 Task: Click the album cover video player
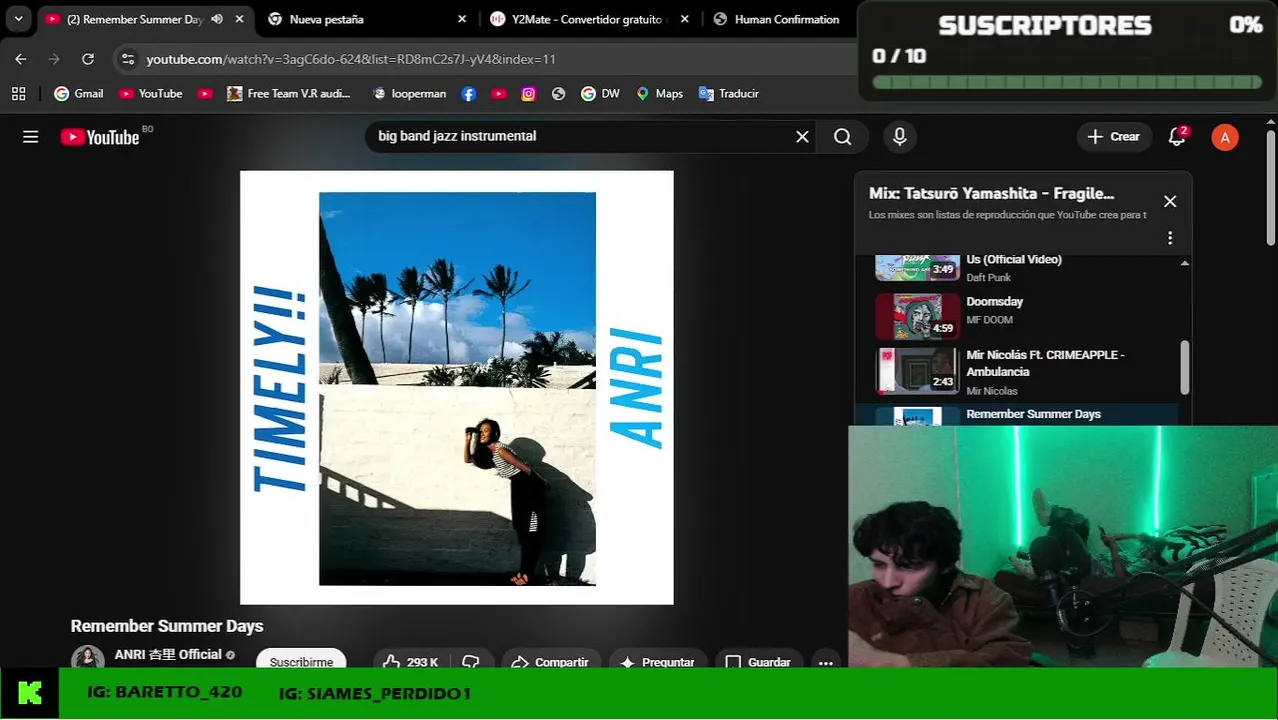click(x=457, y=387)
